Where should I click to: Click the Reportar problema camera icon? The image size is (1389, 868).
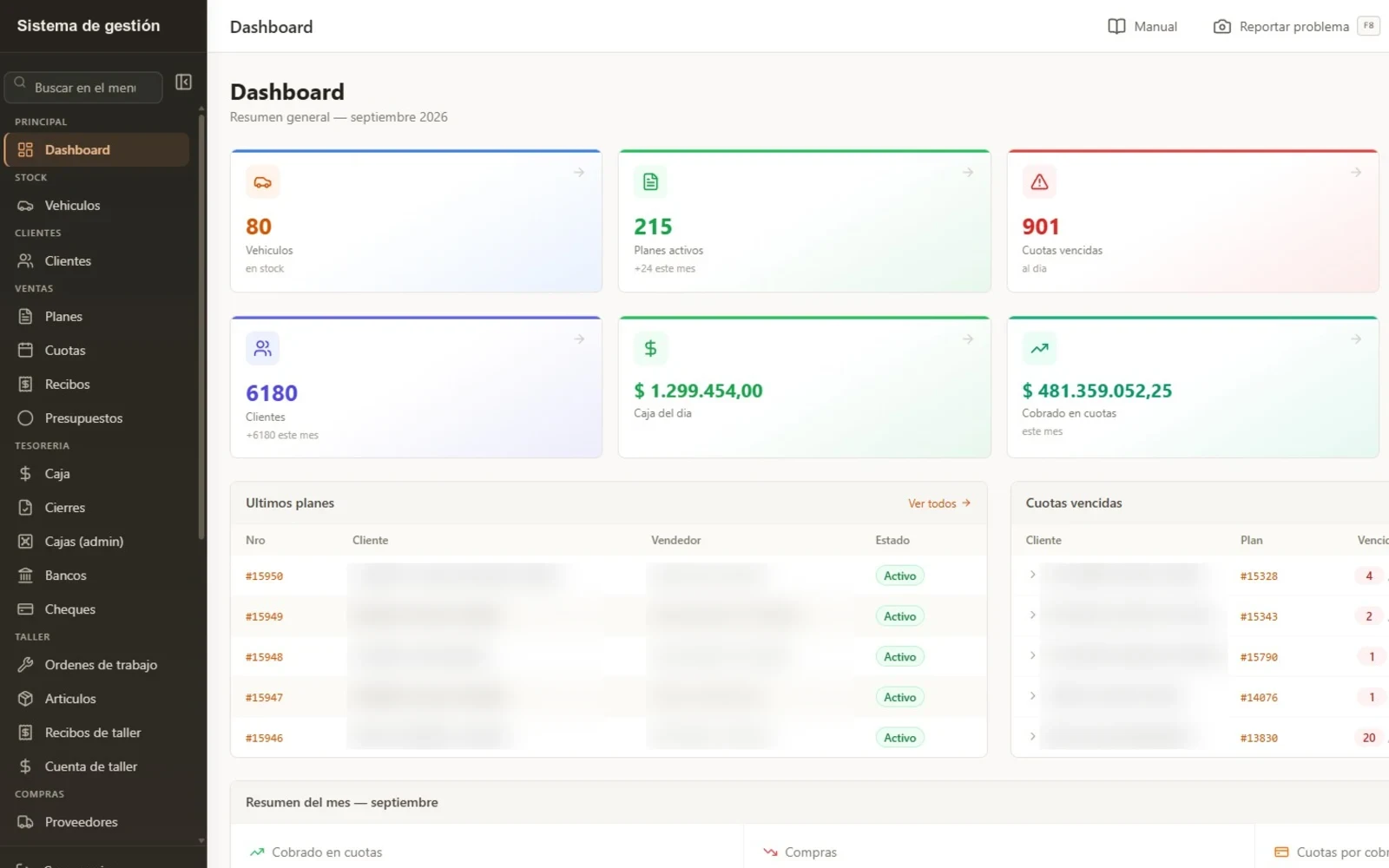pos(1221,27)
